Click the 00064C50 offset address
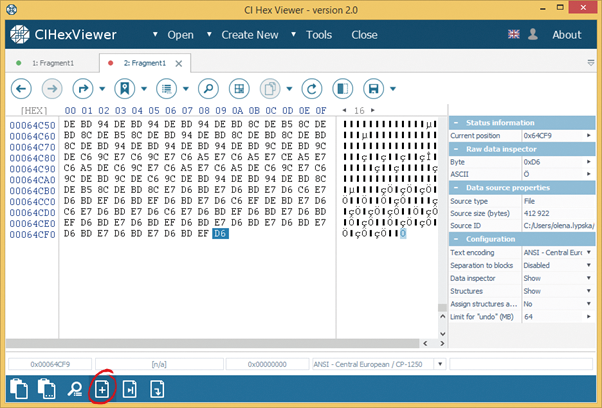The image size is (602, 408). (33, 125)
